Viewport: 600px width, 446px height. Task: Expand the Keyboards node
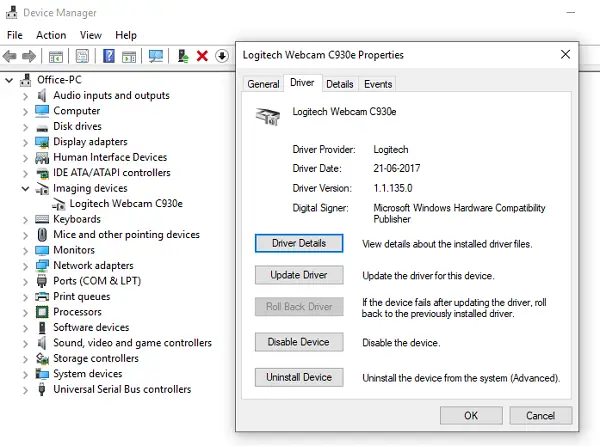[25, 220]
